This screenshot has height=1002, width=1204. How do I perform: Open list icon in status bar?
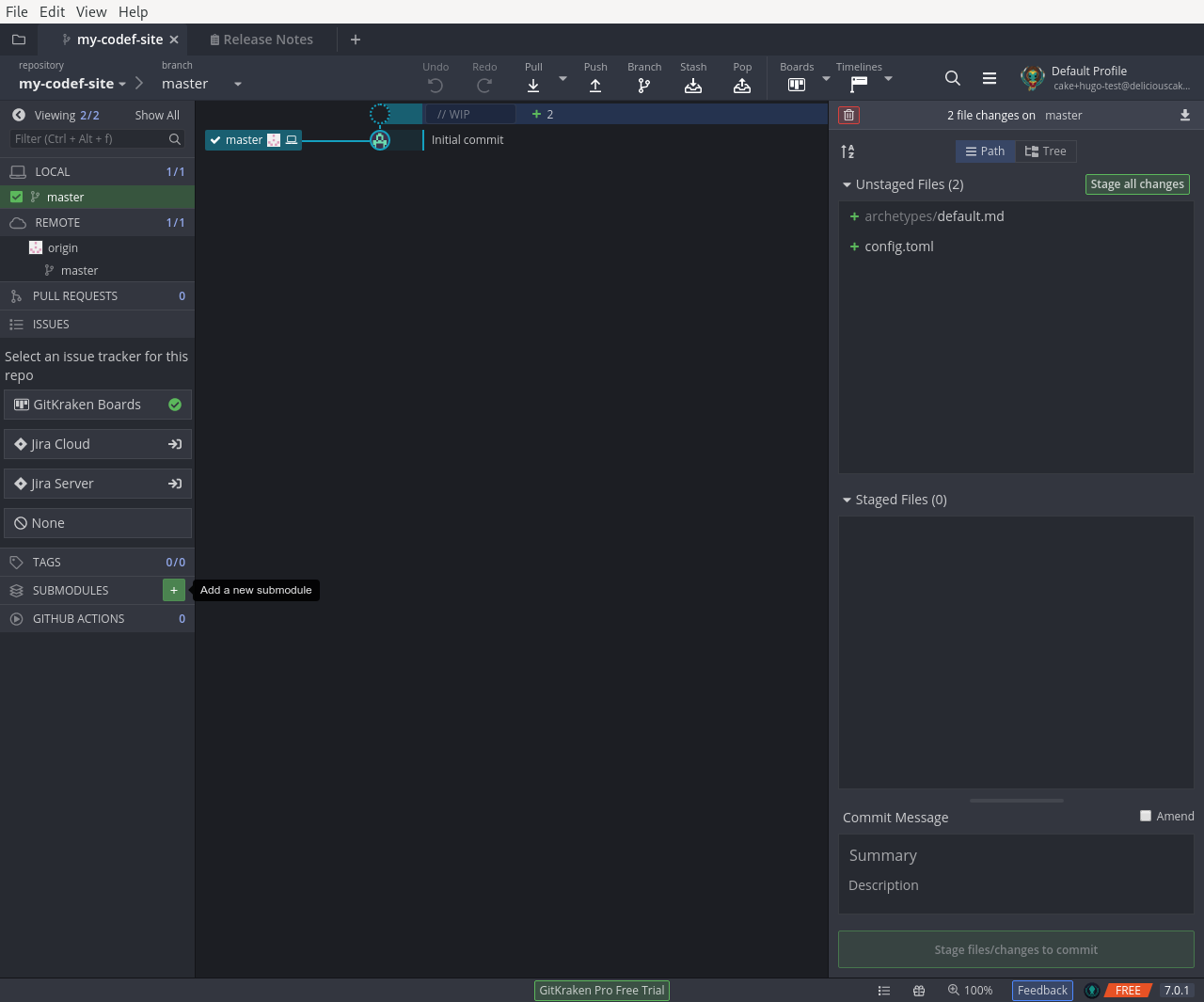point(884,990)
